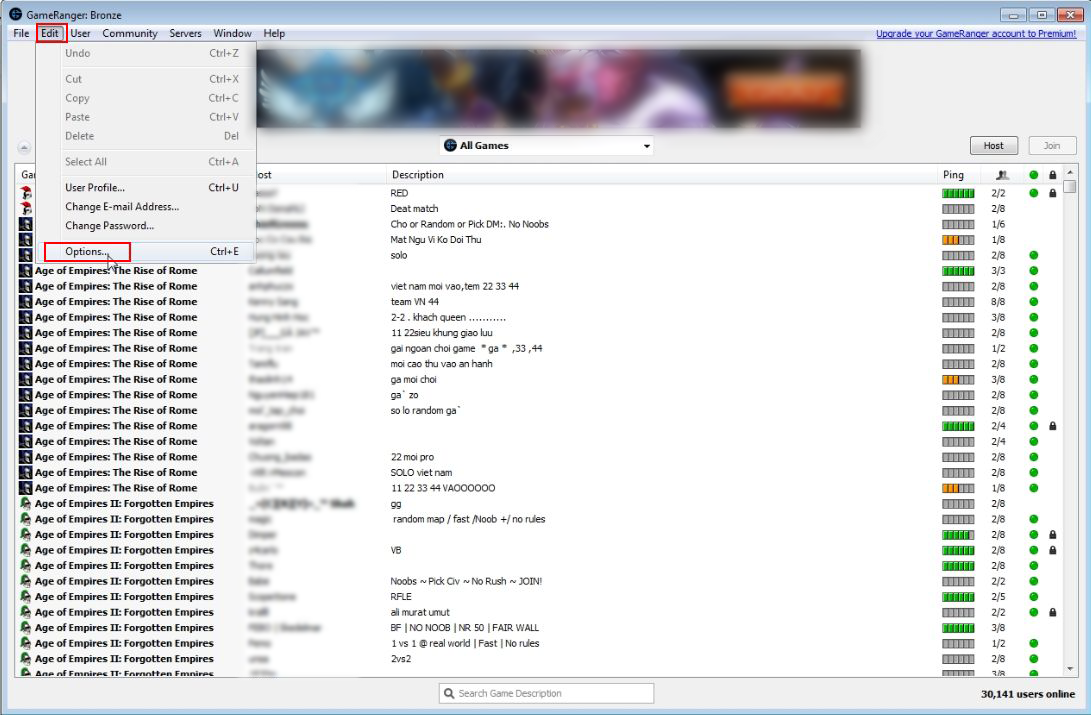Select '22 moi pro' game row

click(x=539, y=457)
